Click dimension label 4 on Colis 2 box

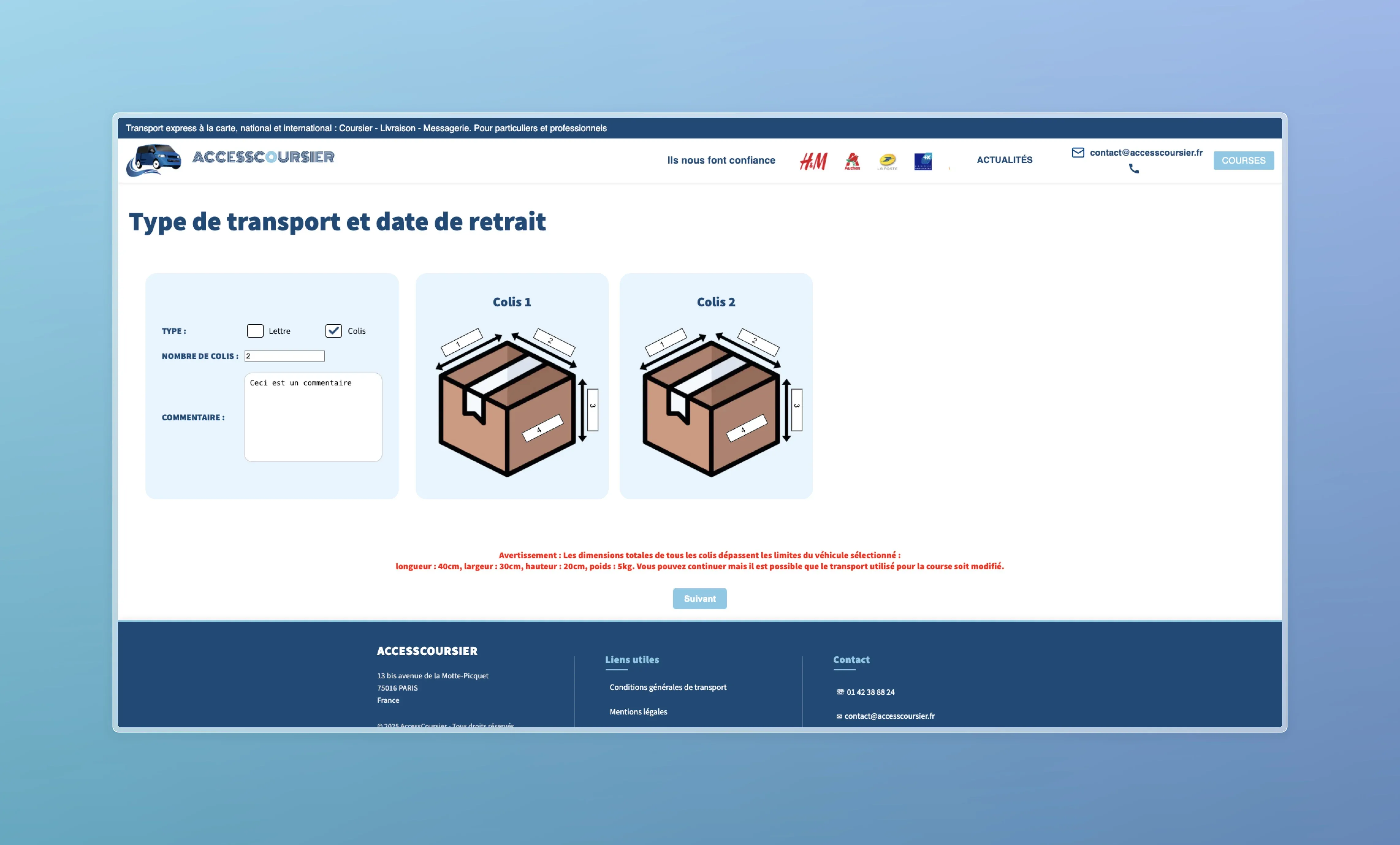pos(746,428)
